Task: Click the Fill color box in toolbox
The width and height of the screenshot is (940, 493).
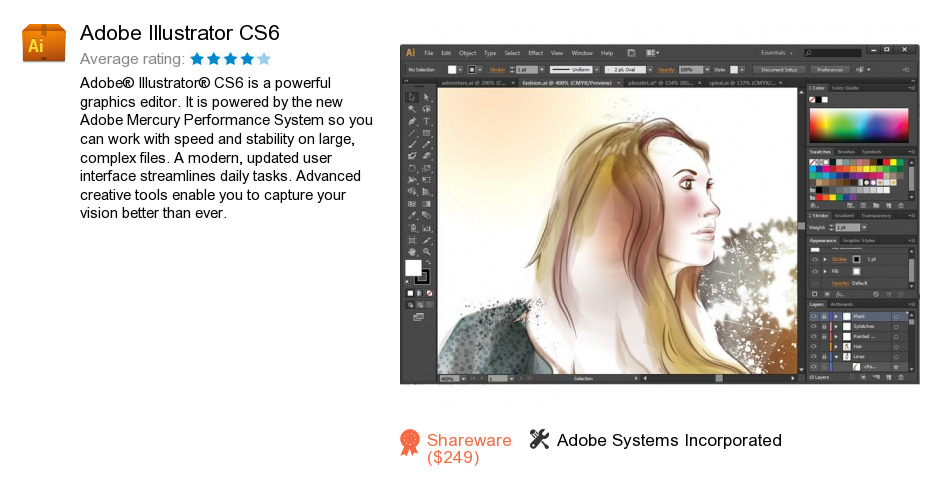Action: point(413,267)
